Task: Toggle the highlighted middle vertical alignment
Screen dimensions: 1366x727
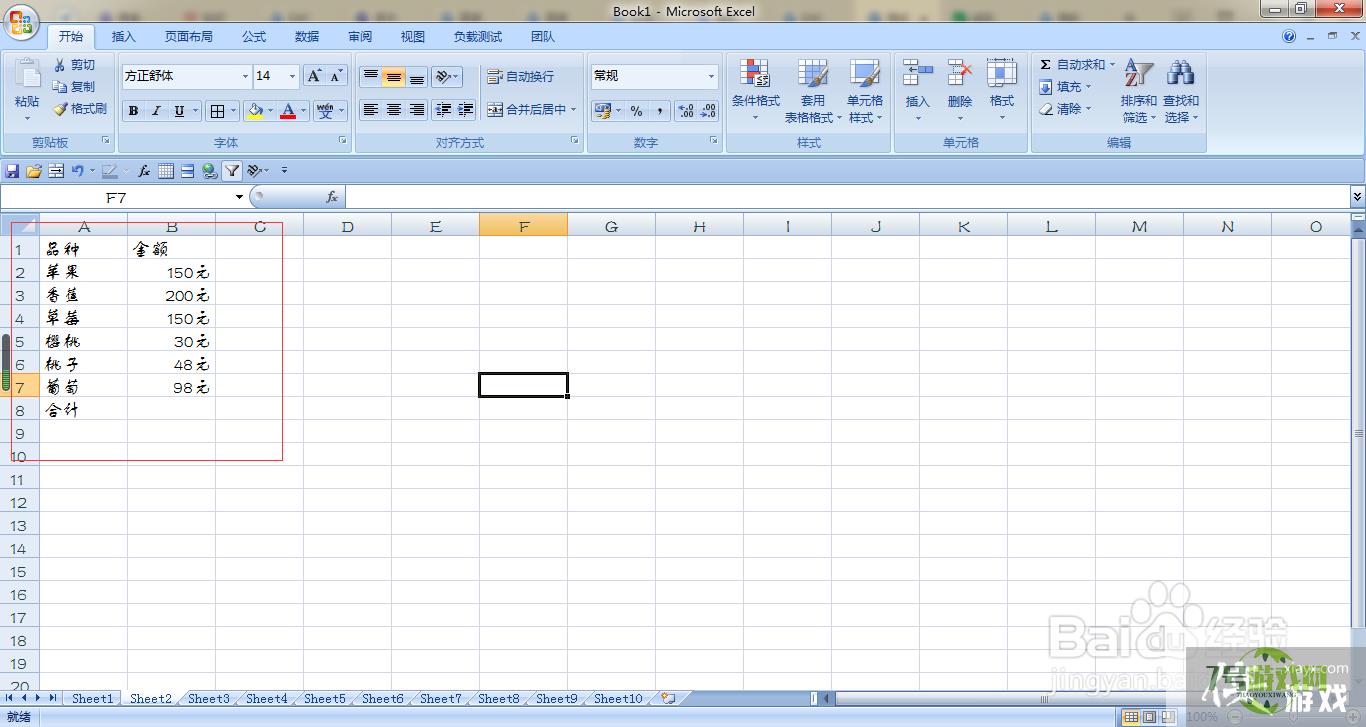Action: [393, 76]
